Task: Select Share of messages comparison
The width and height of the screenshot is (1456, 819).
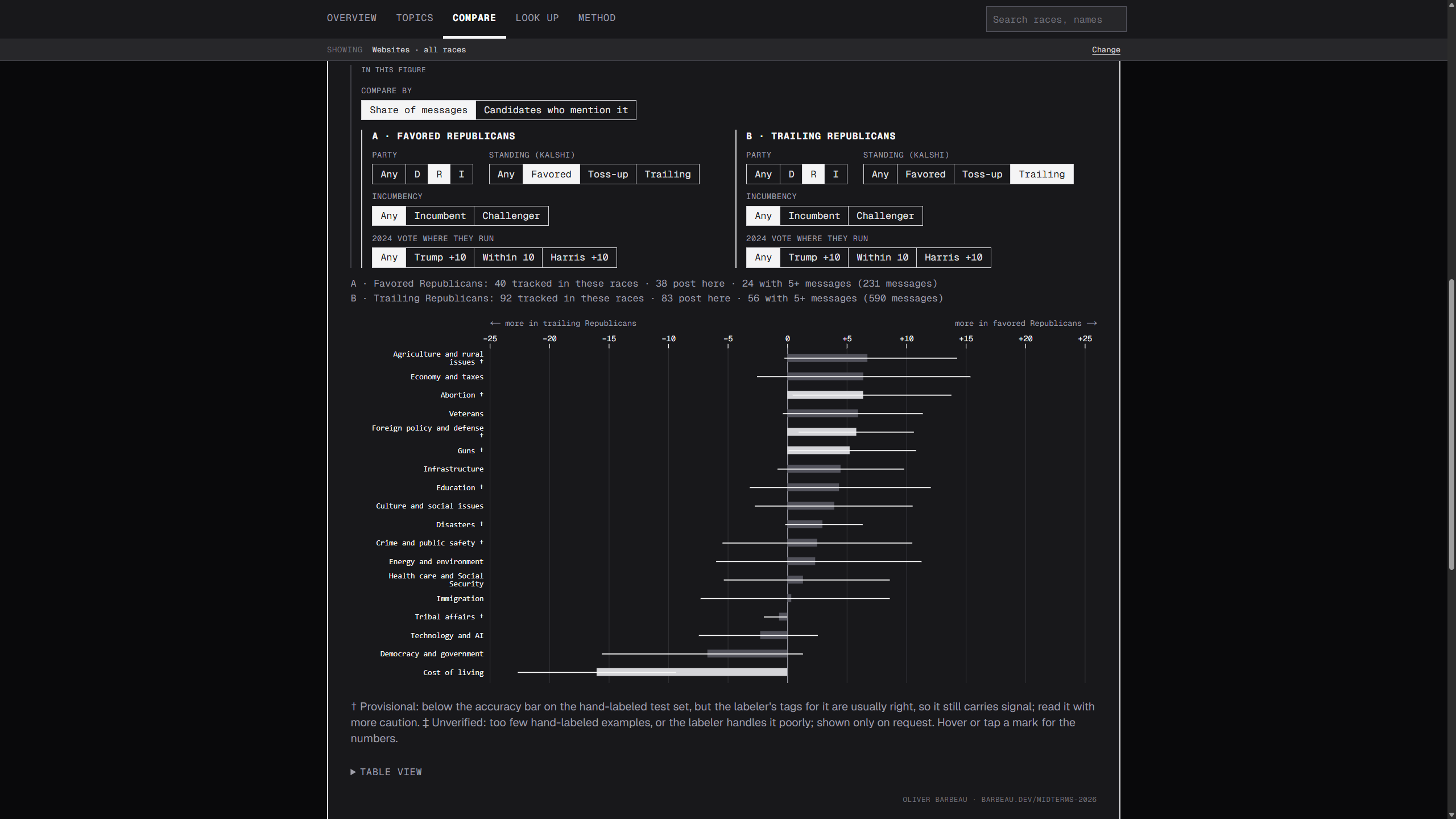Action: coord(419,110)
